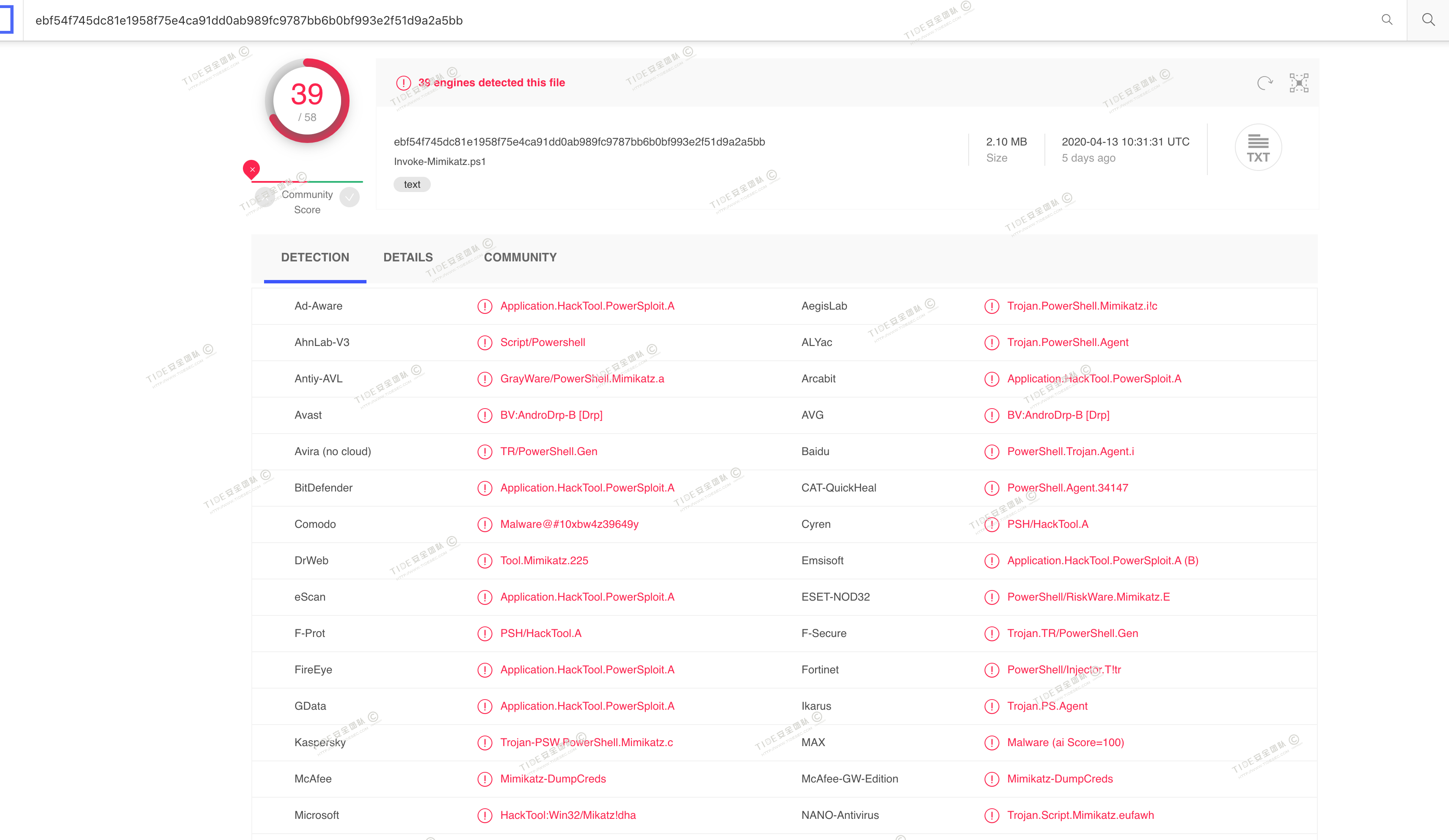
Task: Vote malicious with the left community button
Action: point(265,197)
